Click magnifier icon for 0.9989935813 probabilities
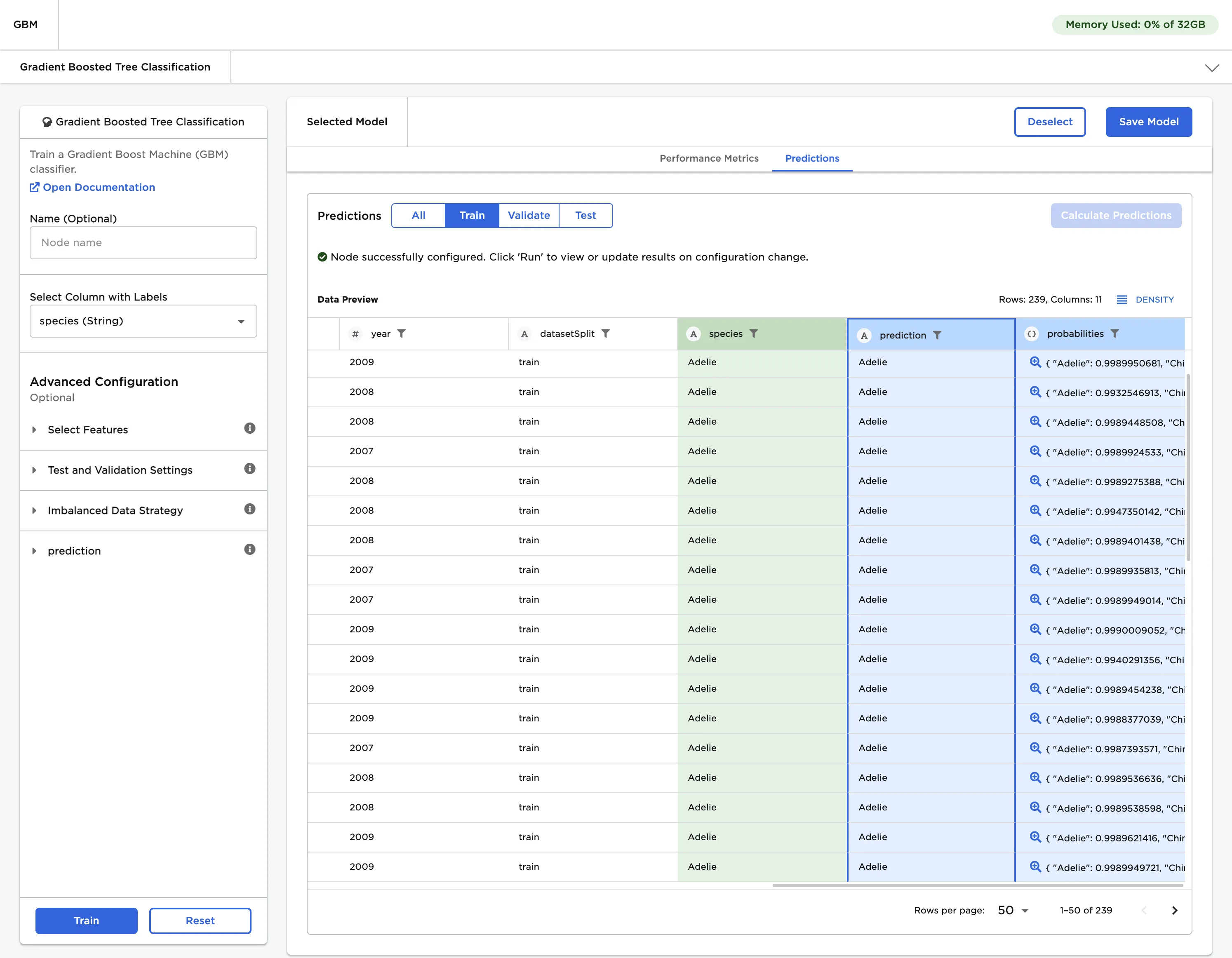 click(x=1035, y=570)
